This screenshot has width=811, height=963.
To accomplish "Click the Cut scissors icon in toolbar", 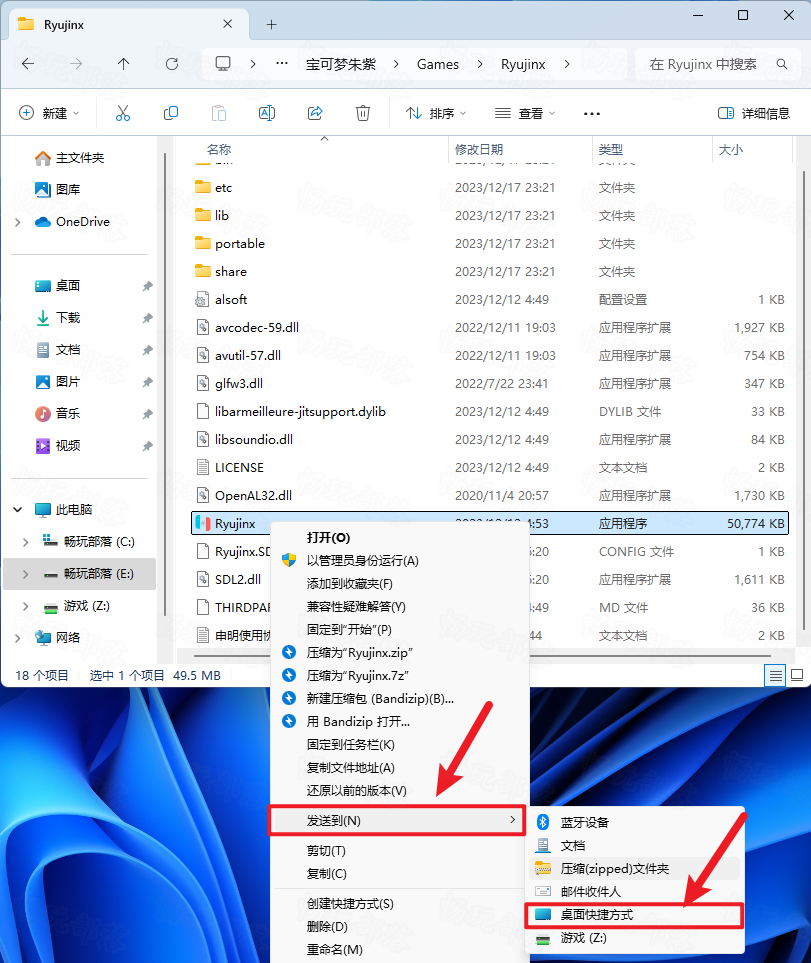I will (123, 113).
